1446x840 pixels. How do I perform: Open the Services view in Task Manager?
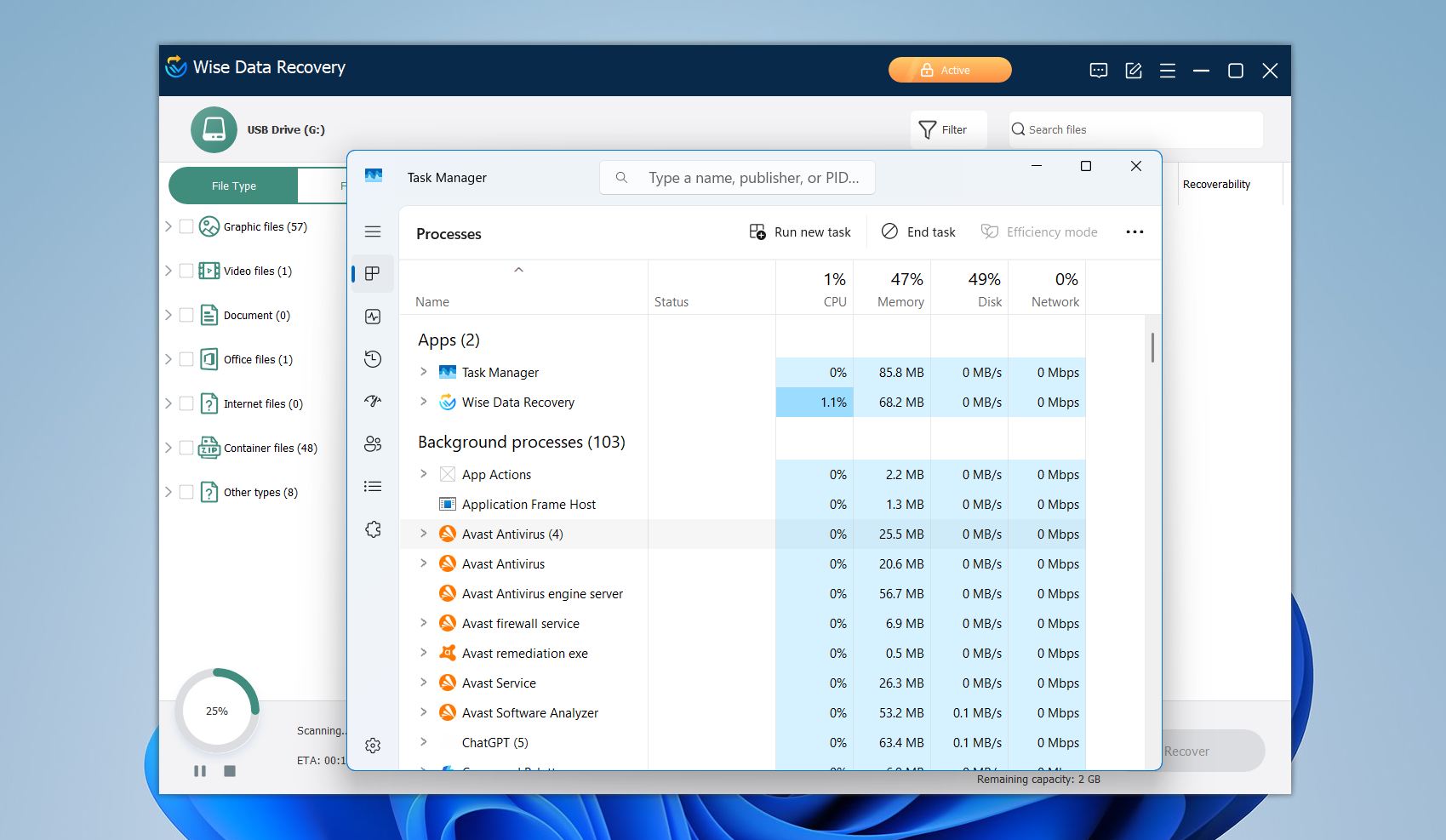pos(372,529)
